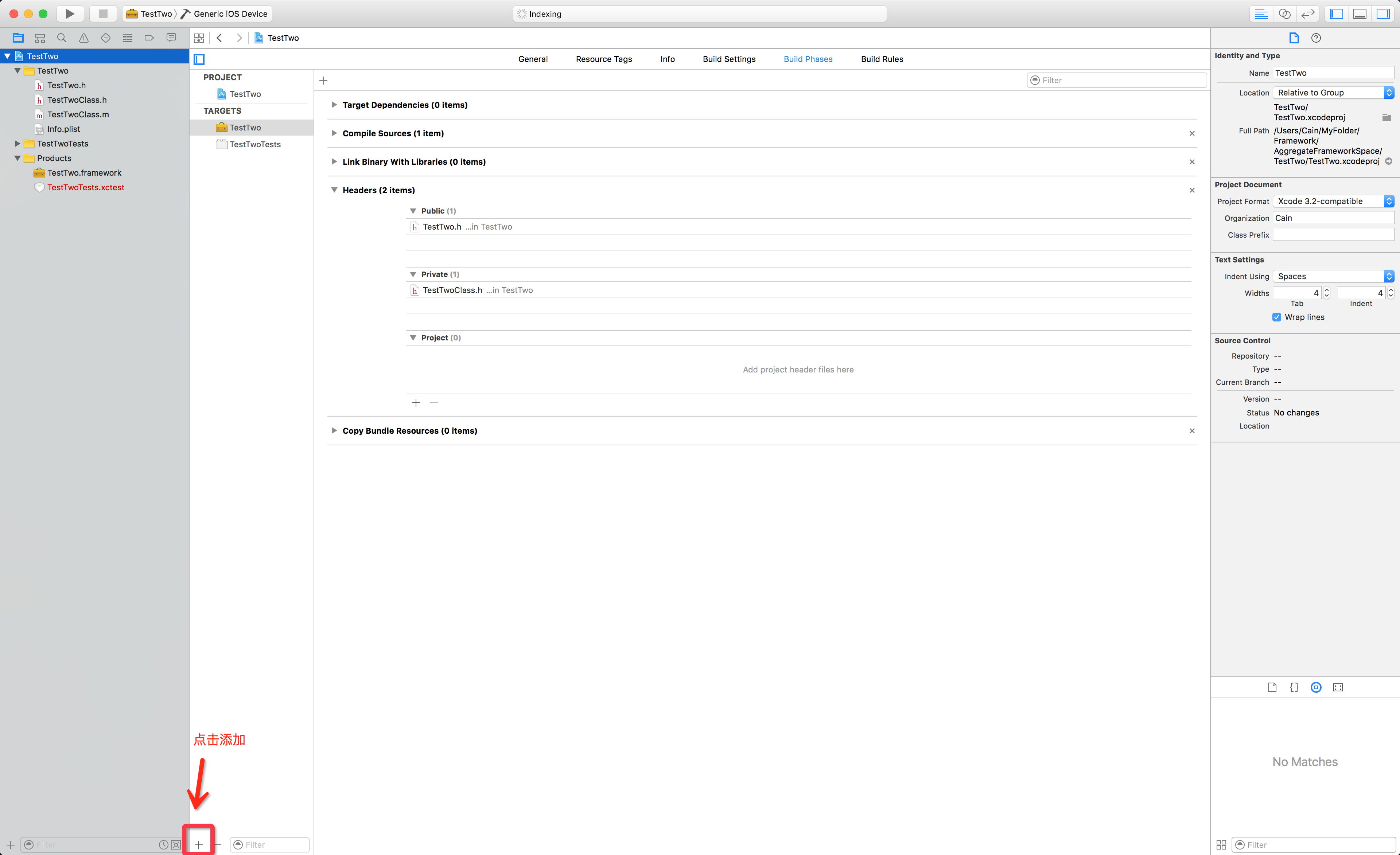The height and width of the screenshot is (855, 1400).
Task: Hide the right utilities panel toggle
Action: pyautogui.click(x=1383, y=13)
